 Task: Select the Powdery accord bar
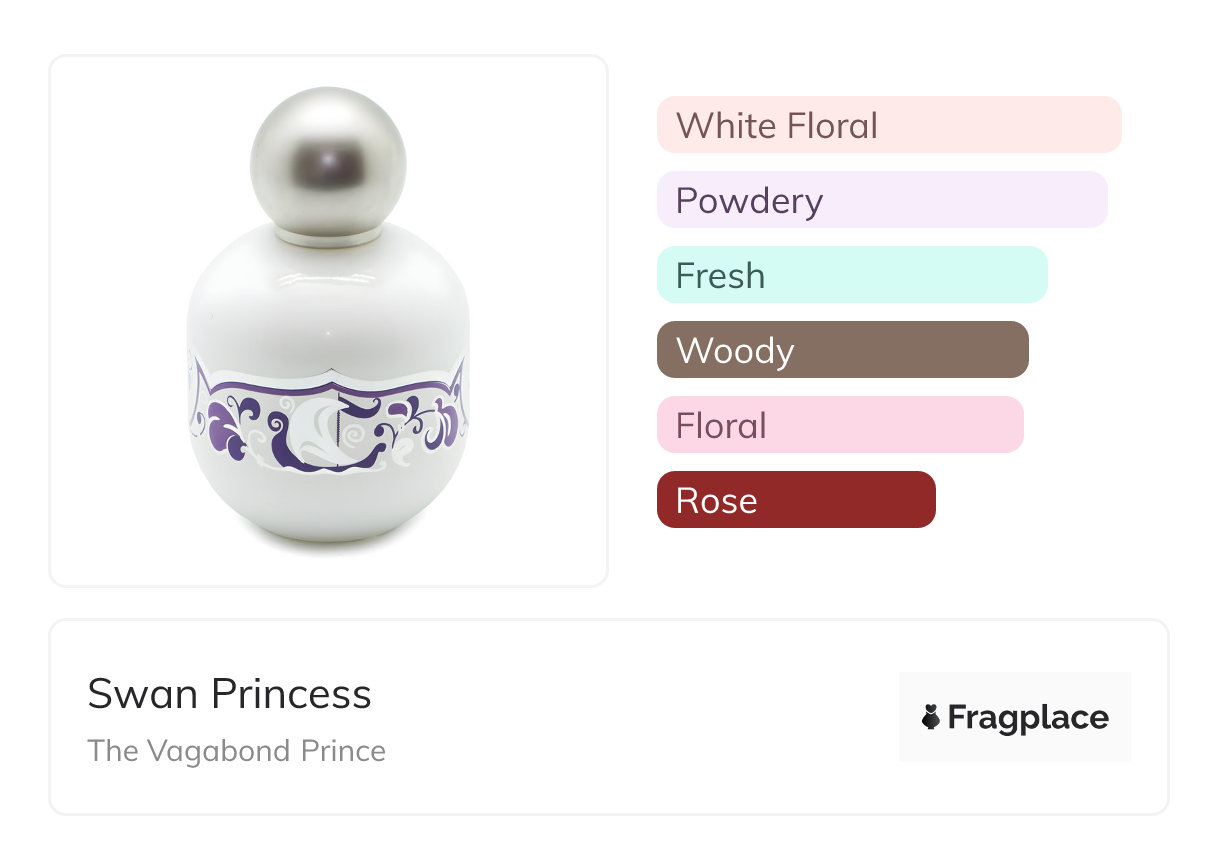tap(882, 200)
